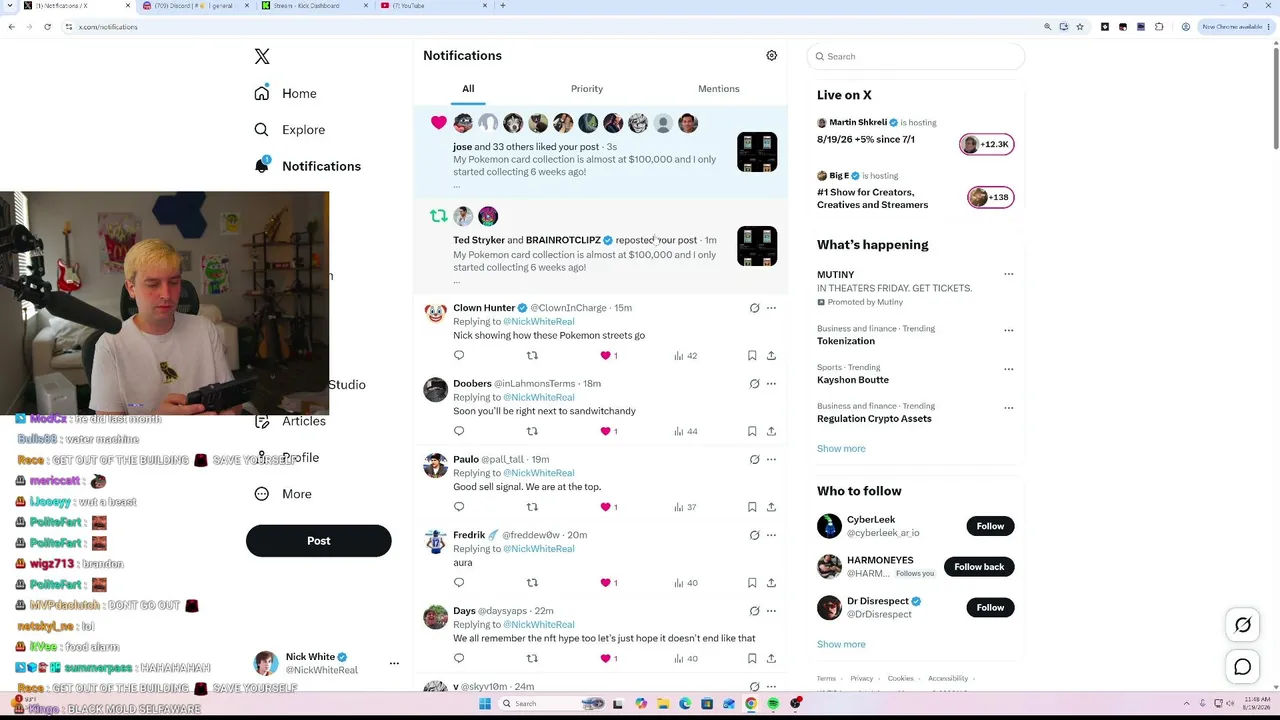Follow back HARMONEYES

pyautogui.click(x=979, y=567)
